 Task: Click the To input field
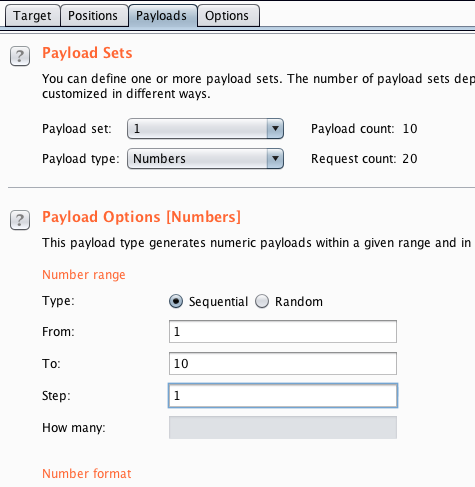tap(283, 363)
